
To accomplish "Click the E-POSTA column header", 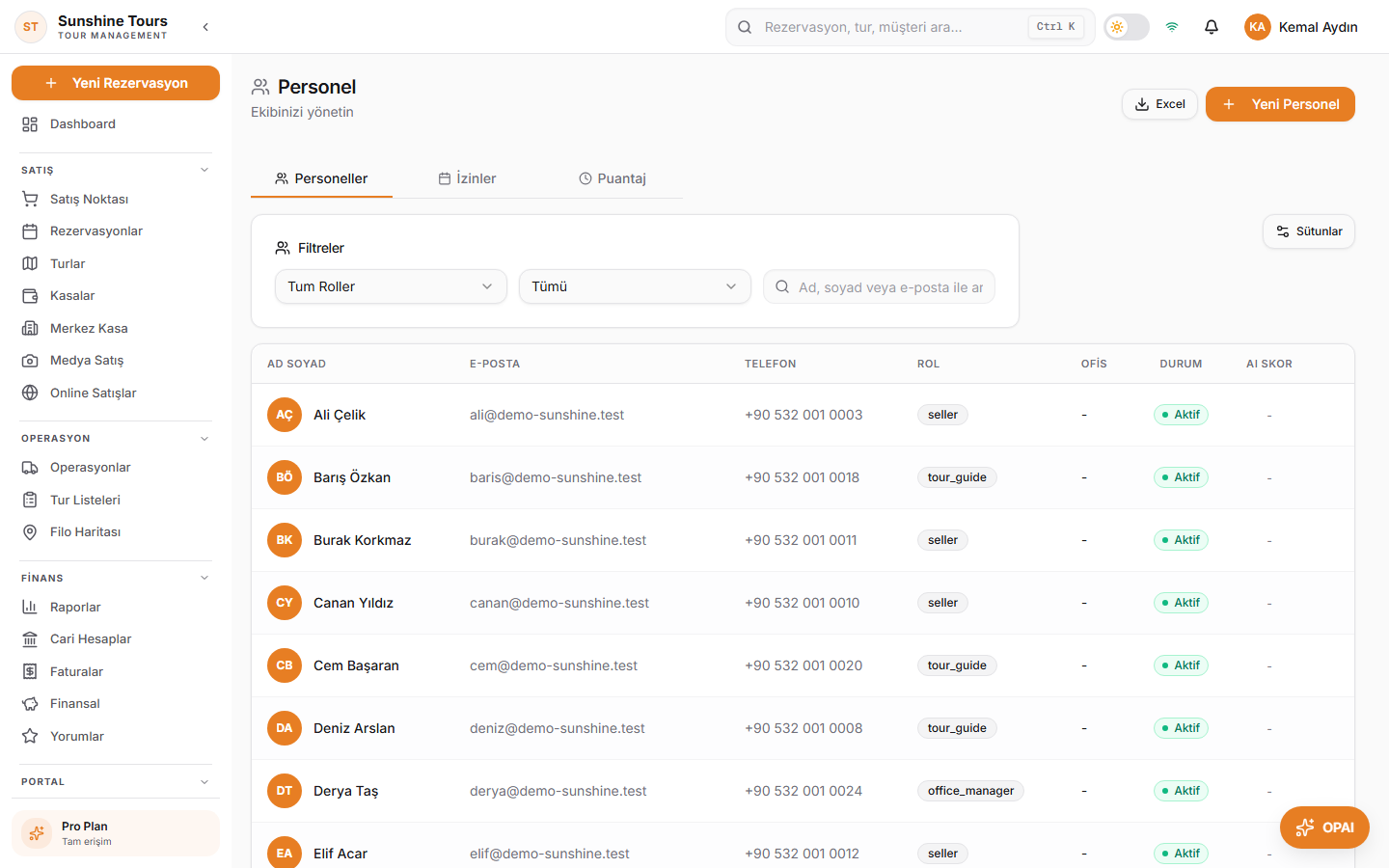I will (x=495, y=364).
